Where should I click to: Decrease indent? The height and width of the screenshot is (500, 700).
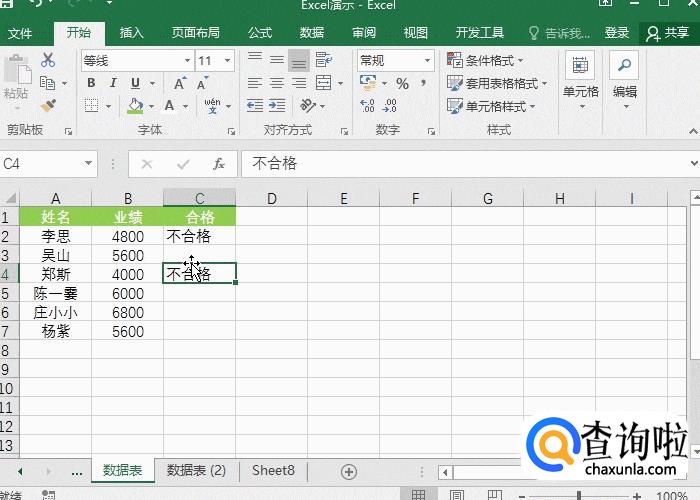255,106
